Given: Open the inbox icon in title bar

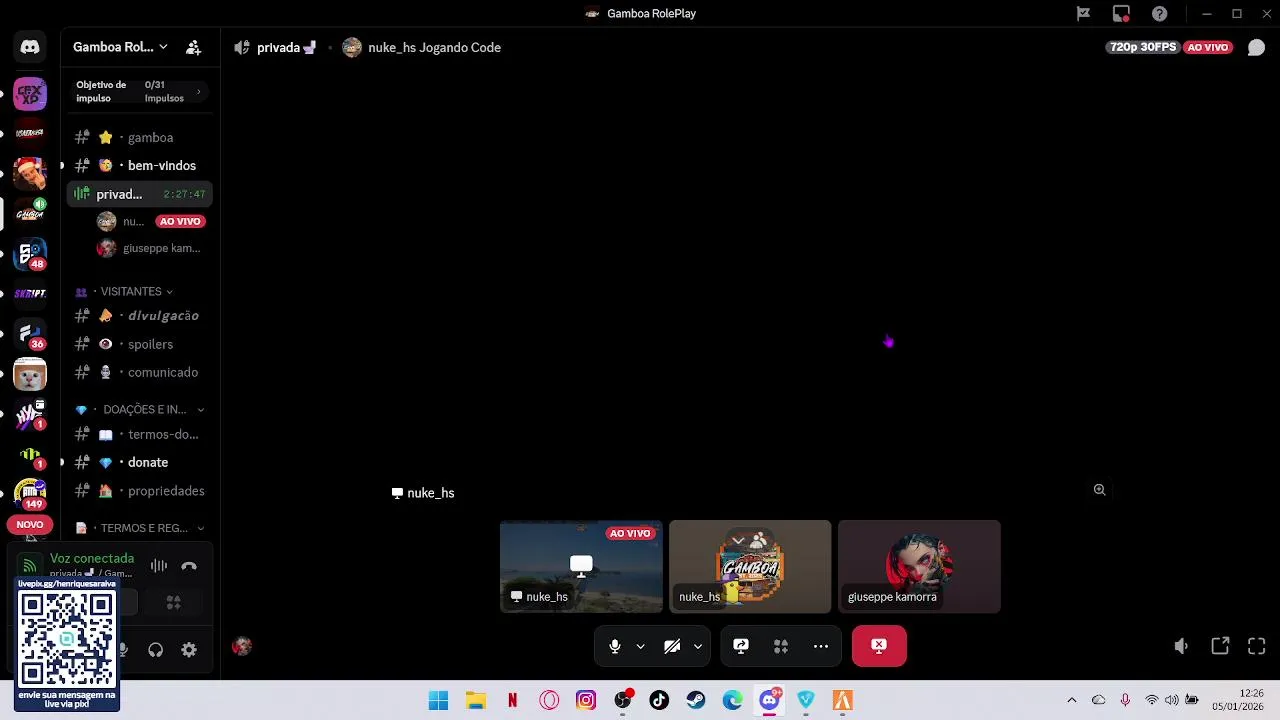Looking at the screenshot, I should [x=1121, y=14].
